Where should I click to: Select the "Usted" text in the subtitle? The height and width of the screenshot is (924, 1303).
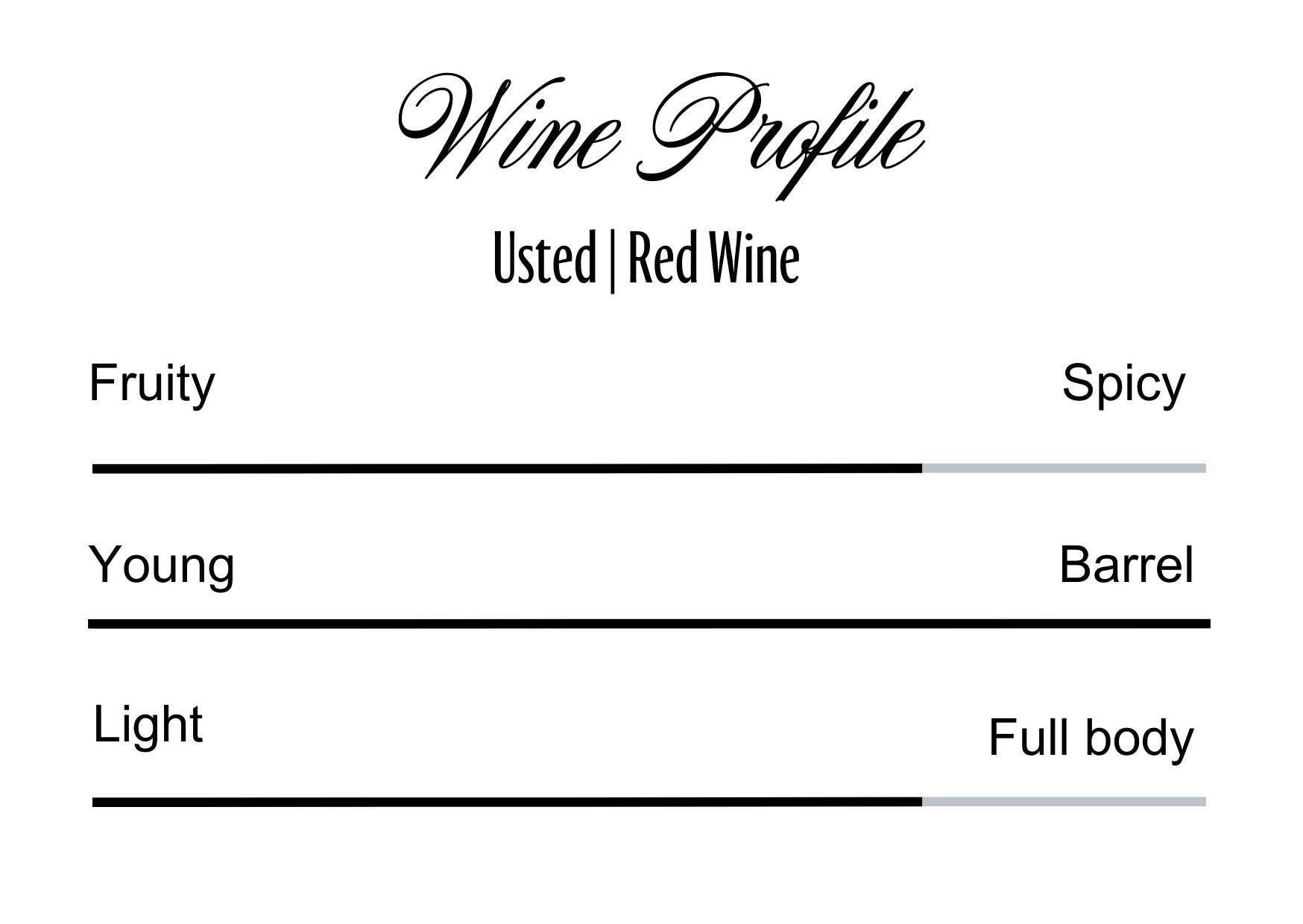click(545, 259)
